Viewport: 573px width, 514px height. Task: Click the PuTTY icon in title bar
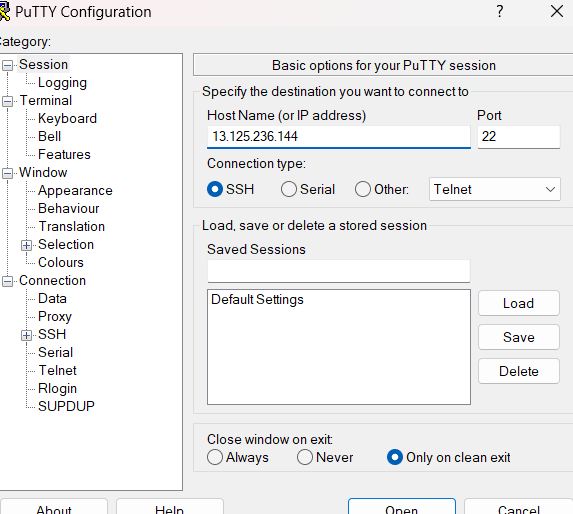point(4,12)
